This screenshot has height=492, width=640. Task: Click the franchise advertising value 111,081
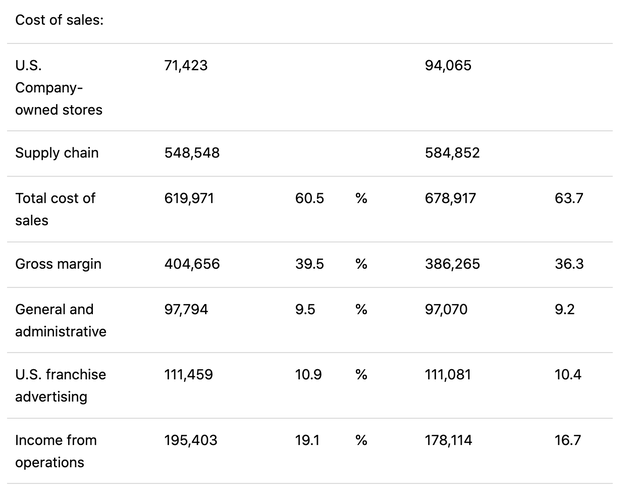coord(448,374)
